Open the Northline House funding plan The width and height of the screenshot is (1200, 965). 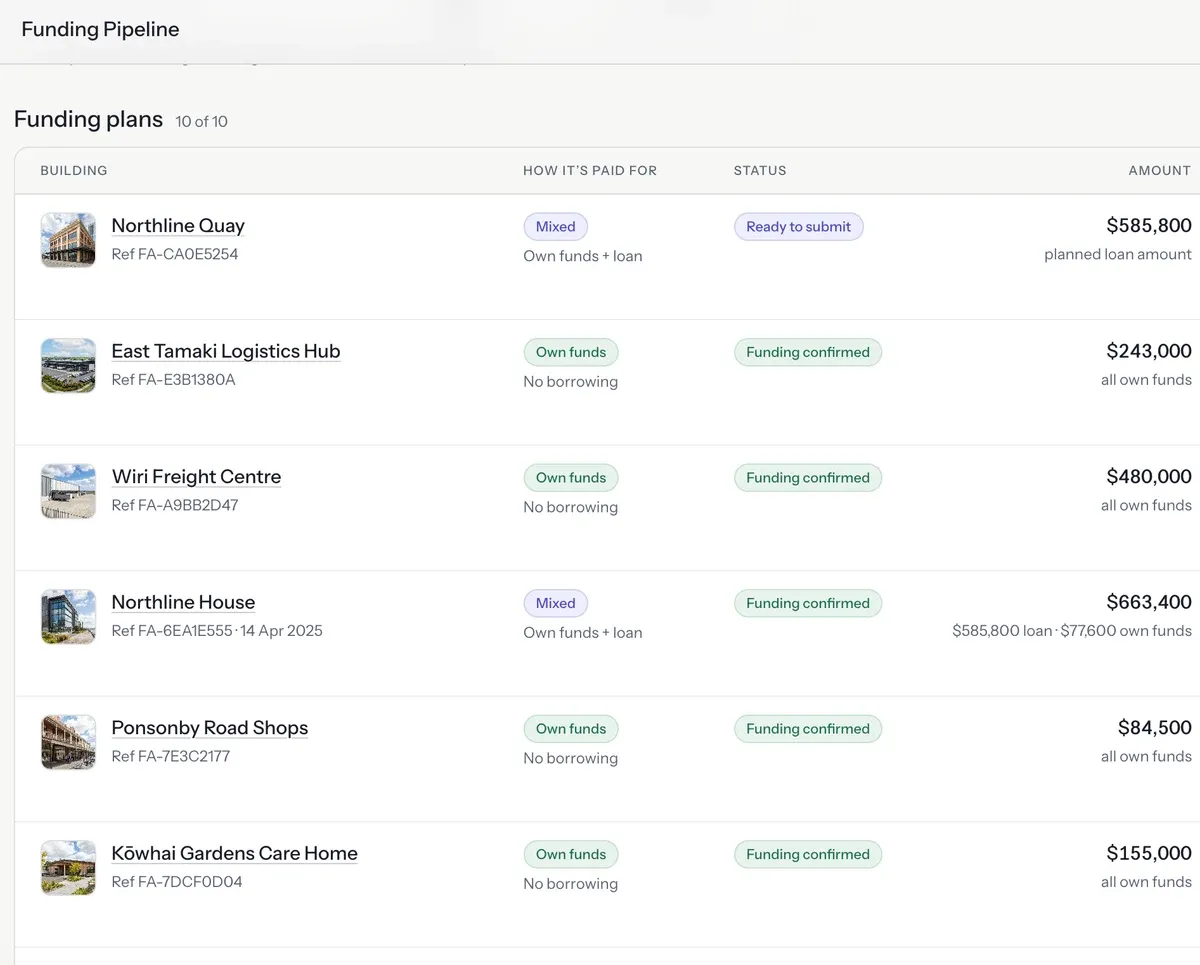(183, 602)
